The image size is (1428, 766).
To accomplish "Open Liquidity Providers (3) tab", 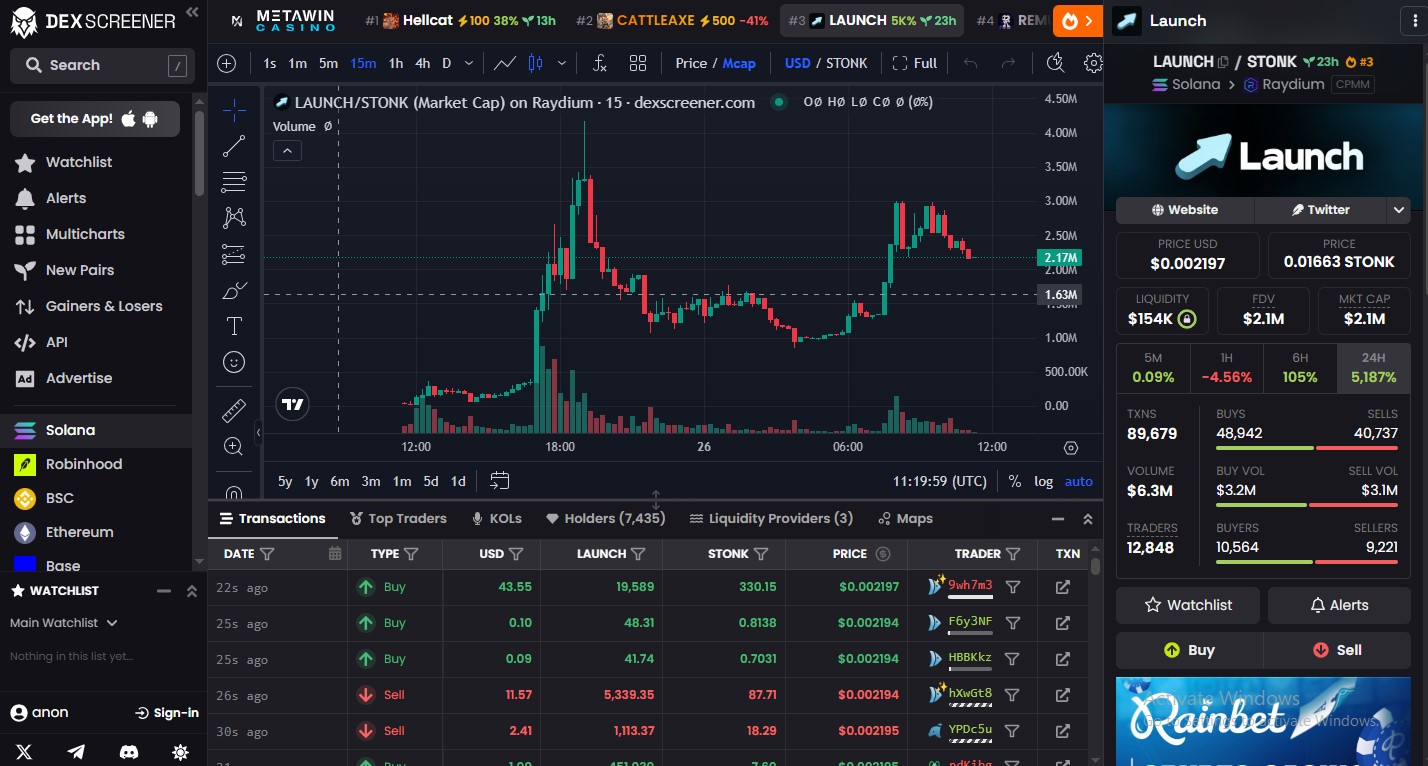I will click(771, 518).
